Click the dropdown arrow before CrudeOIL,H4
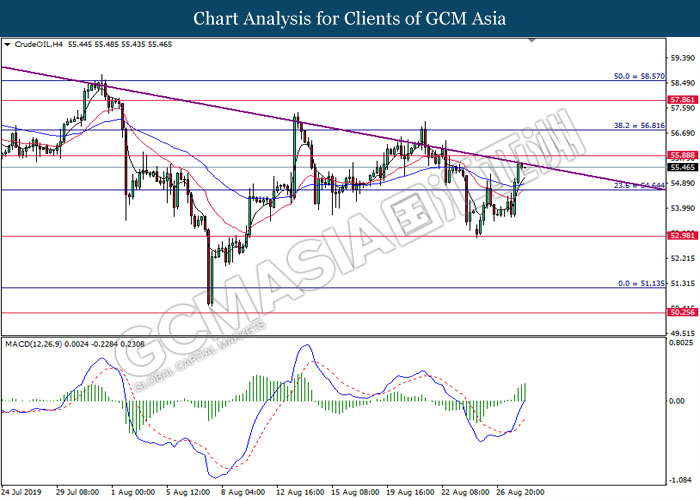This screenshot has height=500, width=700. (x=7, y=45)
